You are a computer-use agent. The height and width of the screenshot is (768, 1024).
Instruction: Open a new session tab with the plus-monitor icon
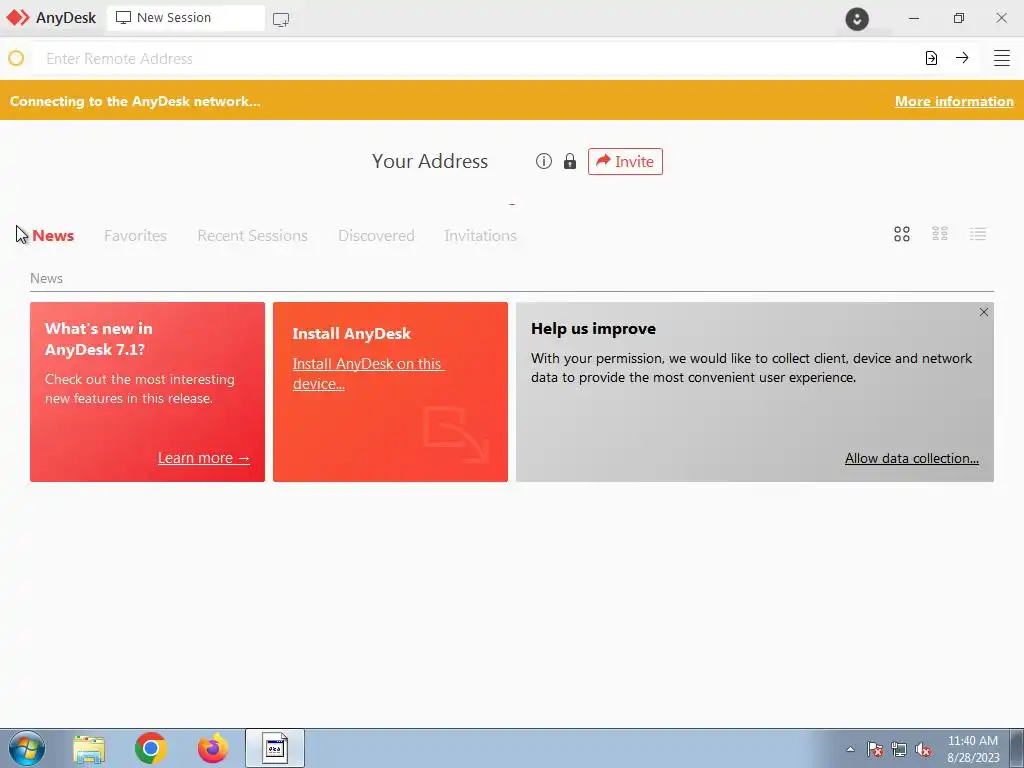(x=281, y=20)
